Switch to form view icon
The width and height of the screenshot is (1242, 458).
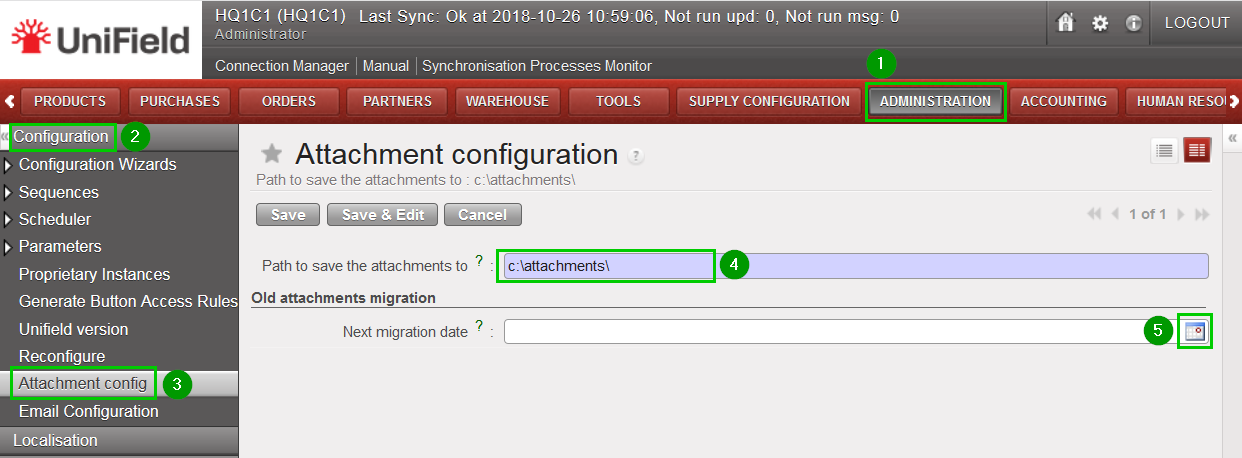click(x=1197, y=150)
